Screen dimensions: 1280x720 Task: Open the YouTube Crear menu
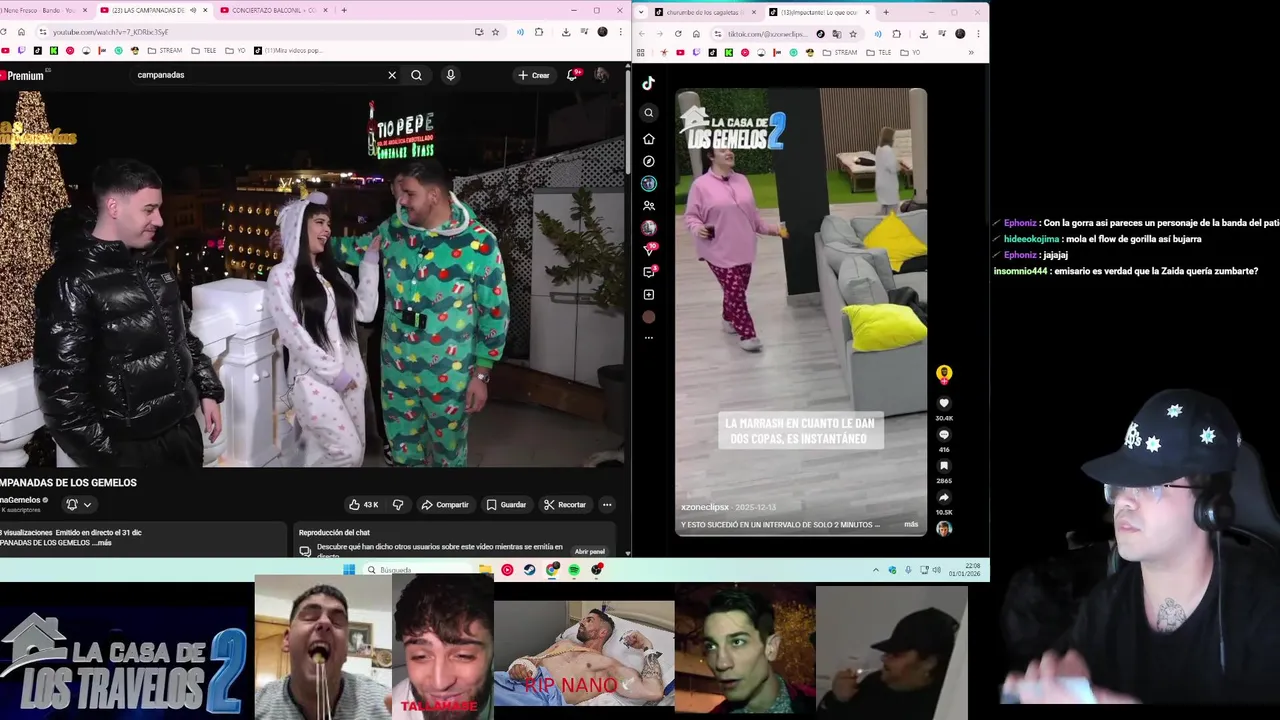(534, 75)
